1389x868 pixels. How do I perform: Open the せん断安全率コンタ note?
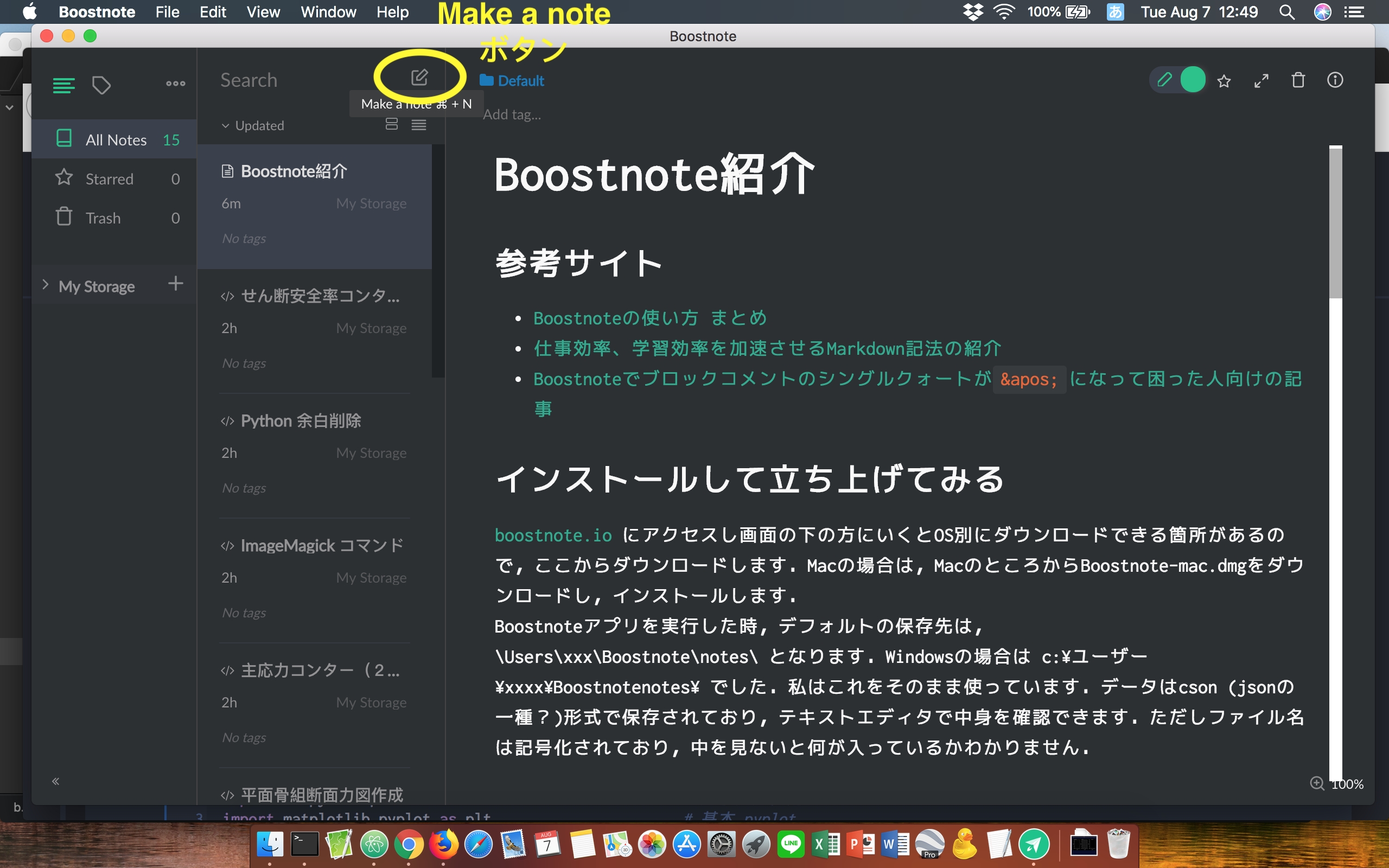(x=315, y=331)
